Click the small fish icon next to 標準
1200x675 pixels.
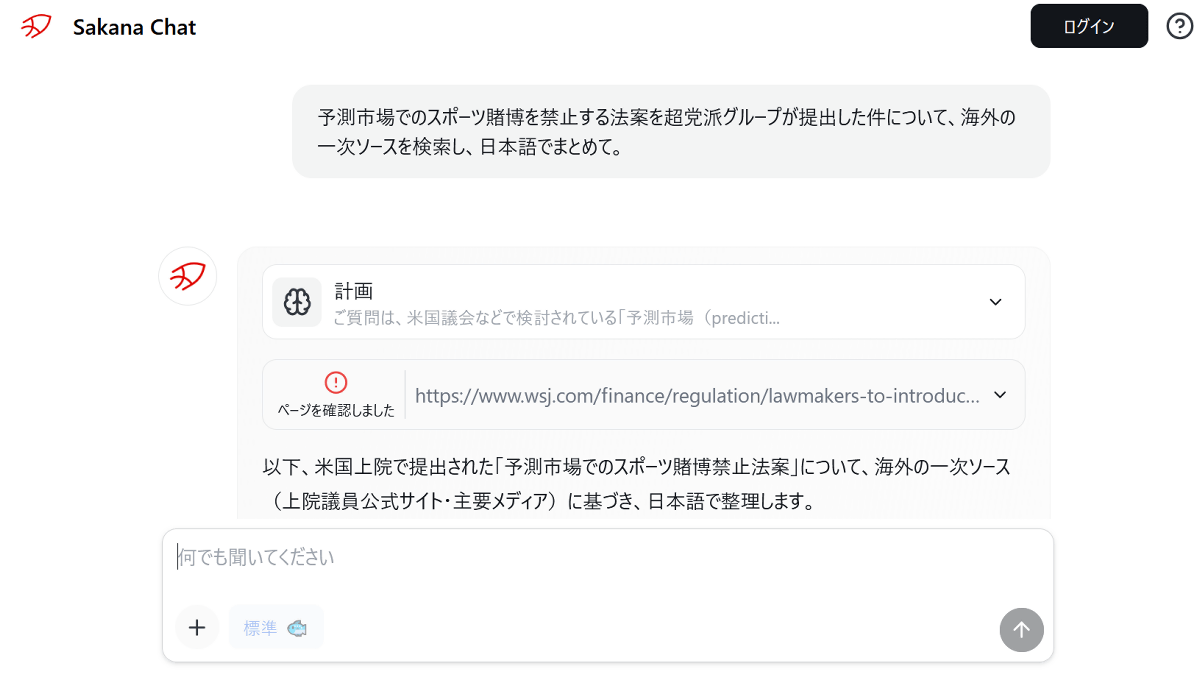pyautogui.click(x=297, y=628)
